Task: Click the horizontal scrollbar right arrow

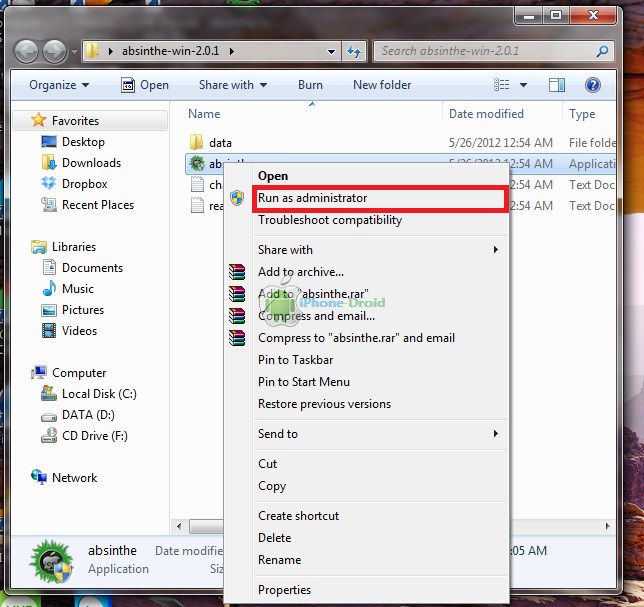Action: click(x=607, y=526)
